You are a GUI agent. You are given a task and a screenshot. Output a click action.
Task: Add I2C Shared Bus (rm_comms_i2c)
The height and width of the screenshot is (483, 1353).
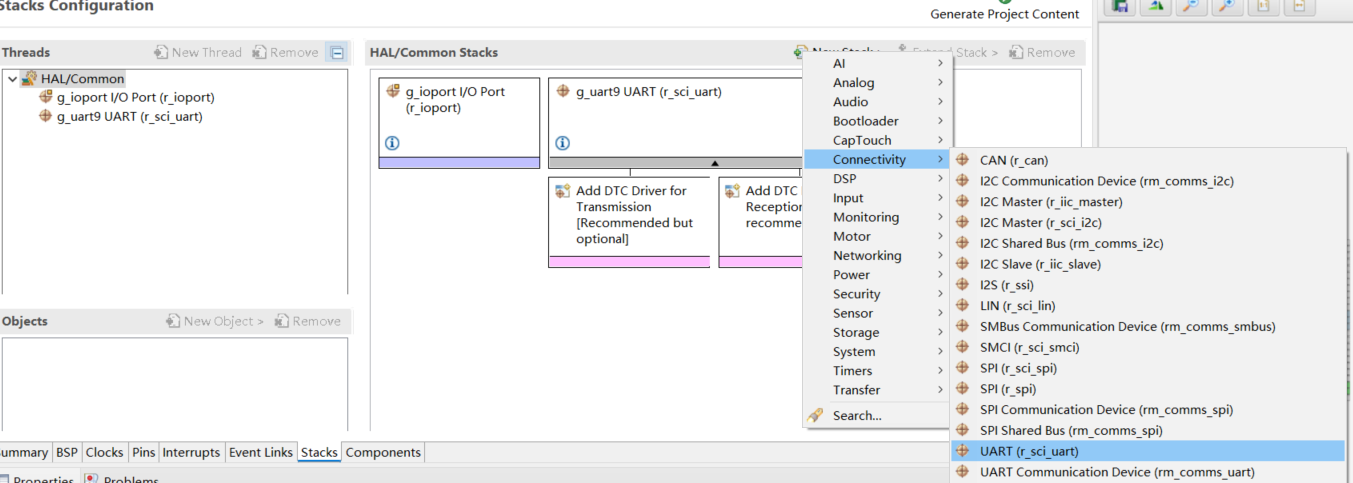pyautogui.click(x=1148, y=243)
